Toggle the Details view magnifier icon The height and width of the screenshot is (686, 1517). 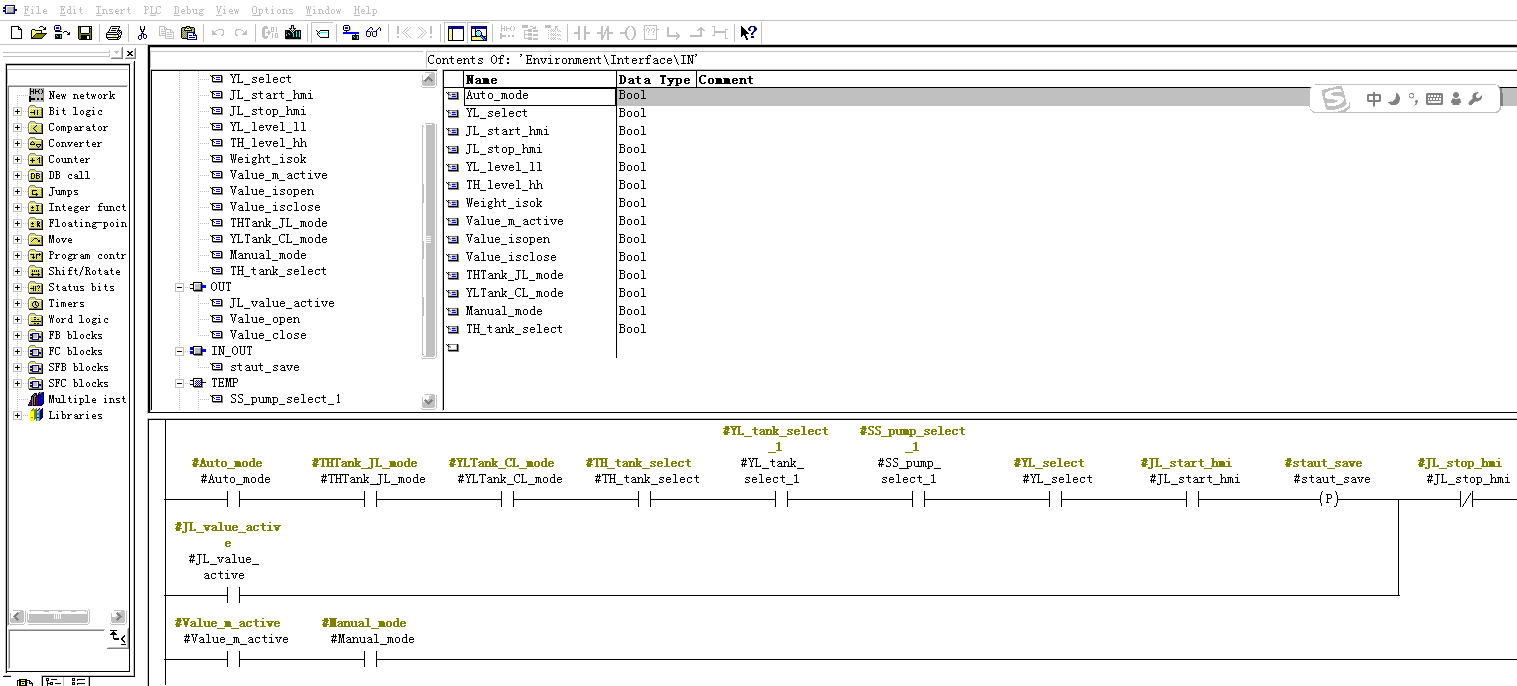tap(479, 33)
